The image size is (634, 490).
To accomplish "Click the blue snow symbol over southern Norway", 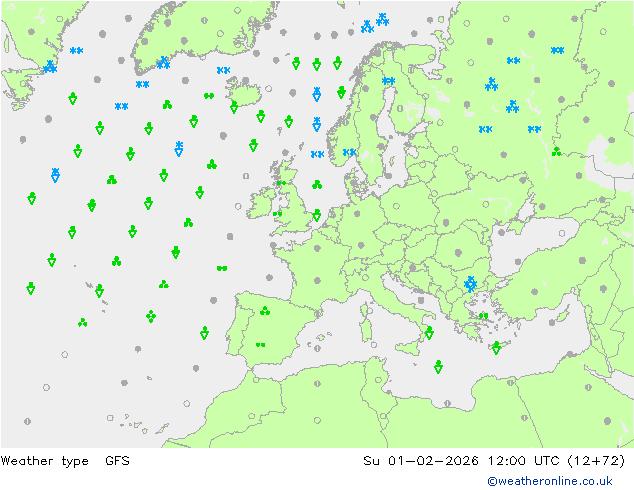I will coord(349,152).
